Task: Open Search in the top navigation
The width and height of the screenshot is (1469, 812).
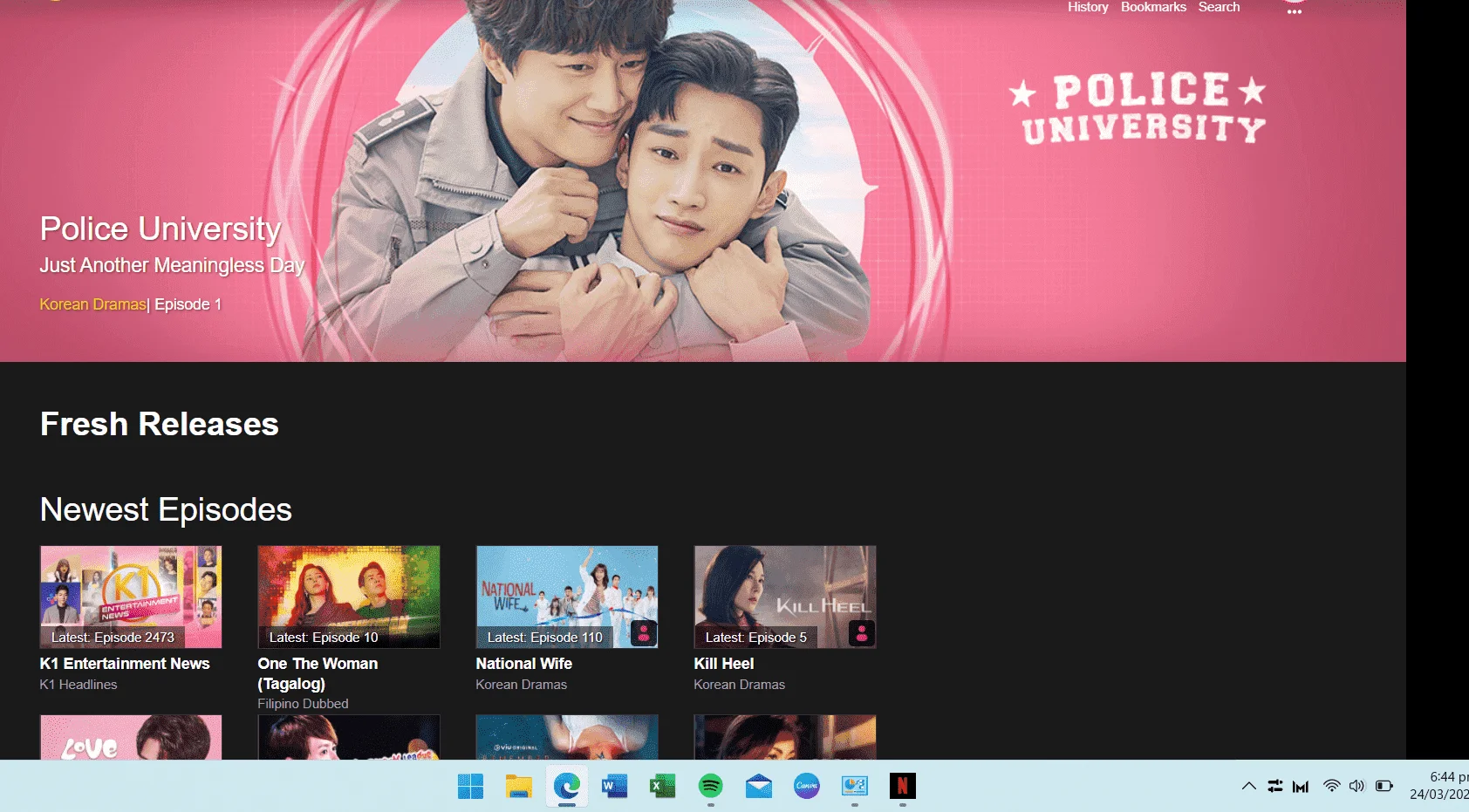Action: click(x=1219, y=7)
